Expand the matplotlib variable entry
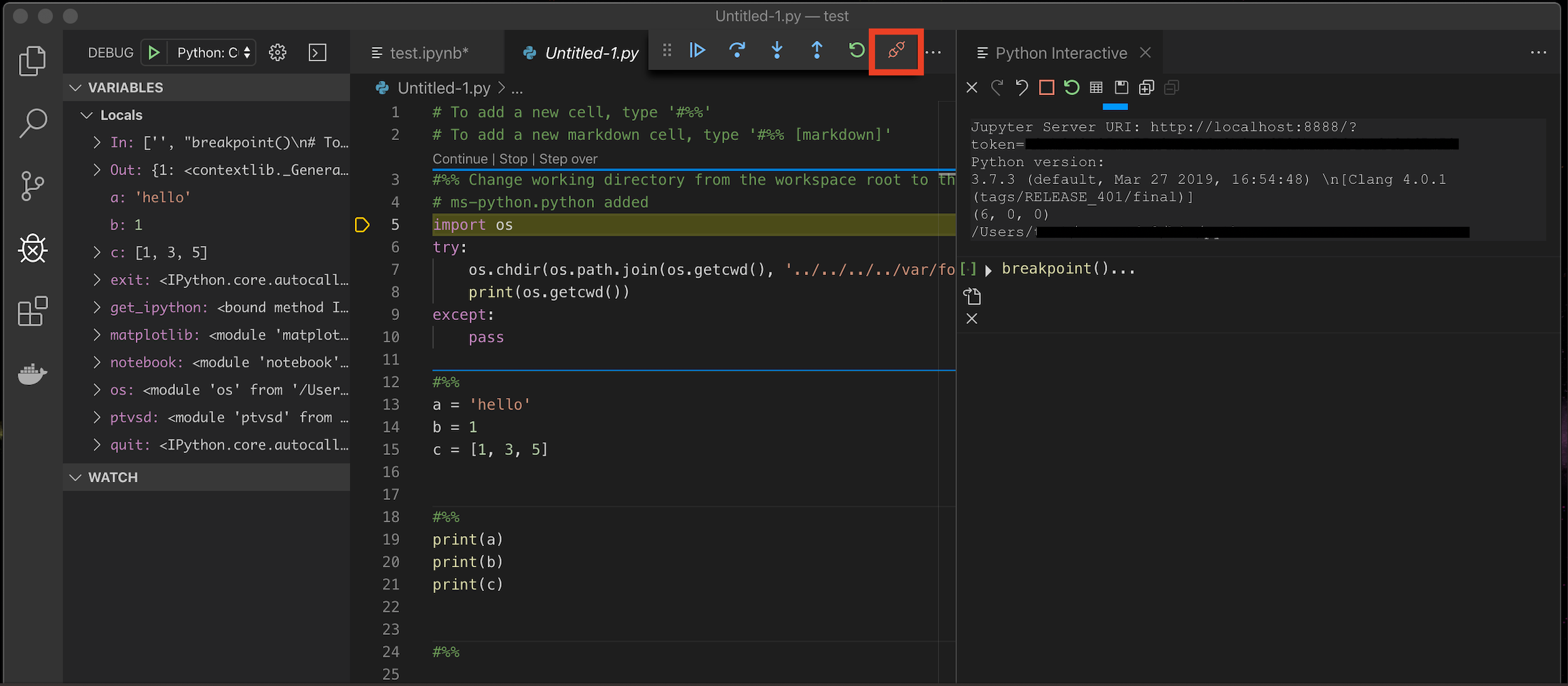The width and height of the screenshot is (1568, 686). tap(96, 334)
